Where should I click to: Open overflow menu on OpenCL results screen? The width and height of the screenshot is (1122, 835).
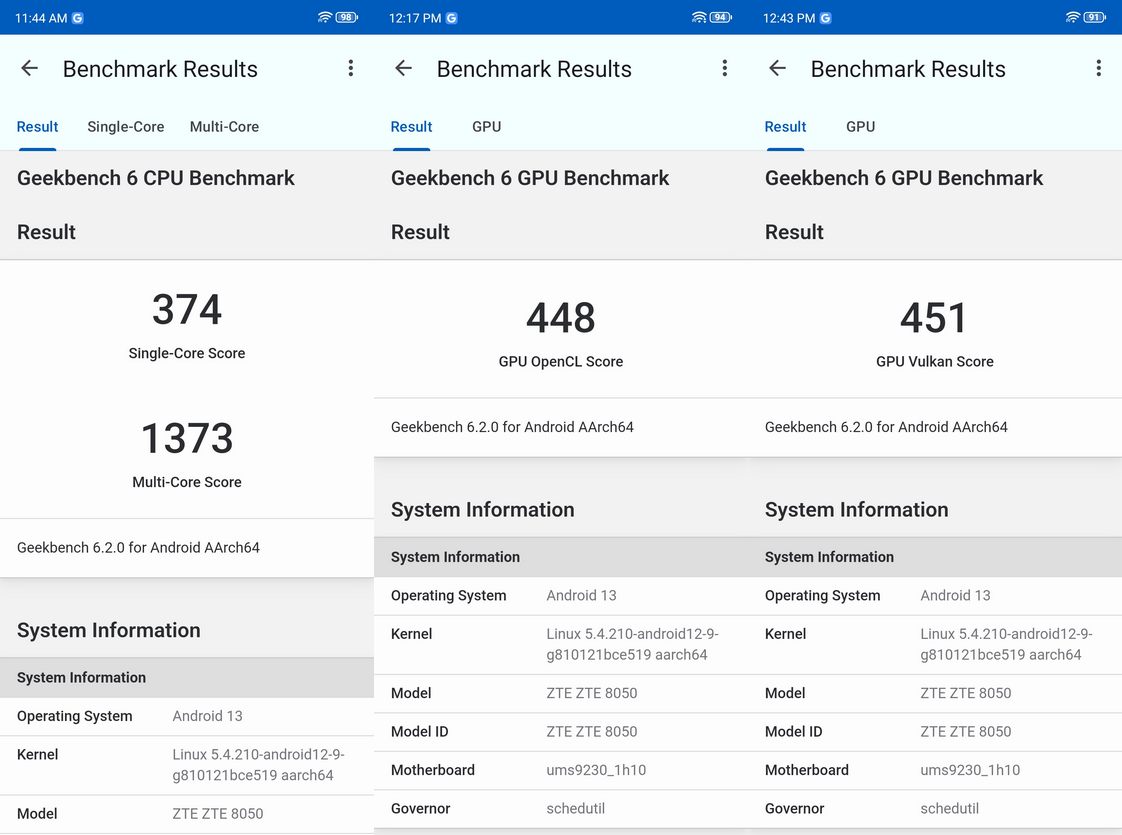(x=725, y=69)
